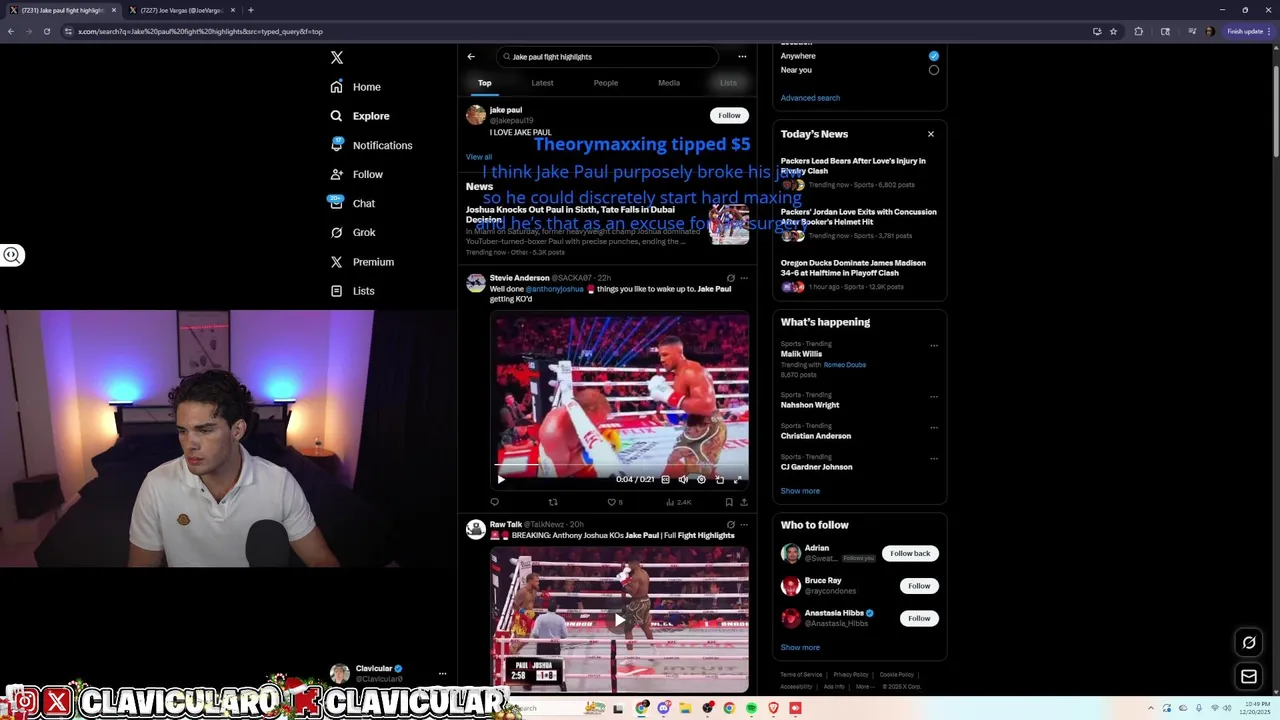Open floating Messages envelope button

[1249, 677]
